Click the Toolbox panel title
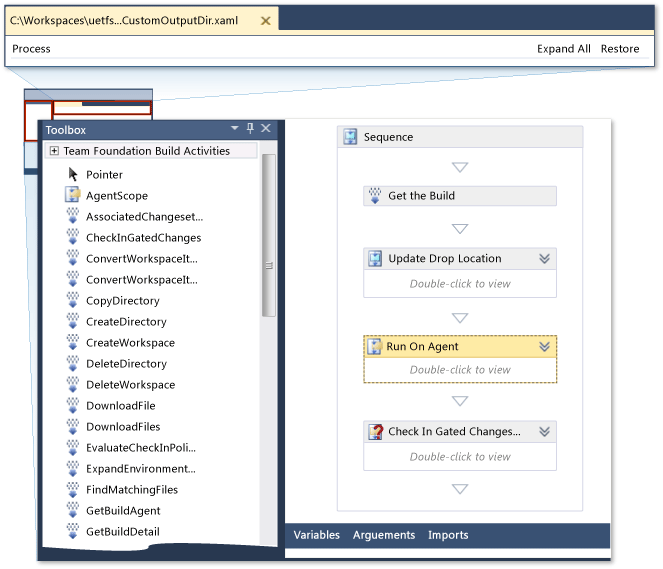This screenshot has height=569, width=663. coord(66,130)
